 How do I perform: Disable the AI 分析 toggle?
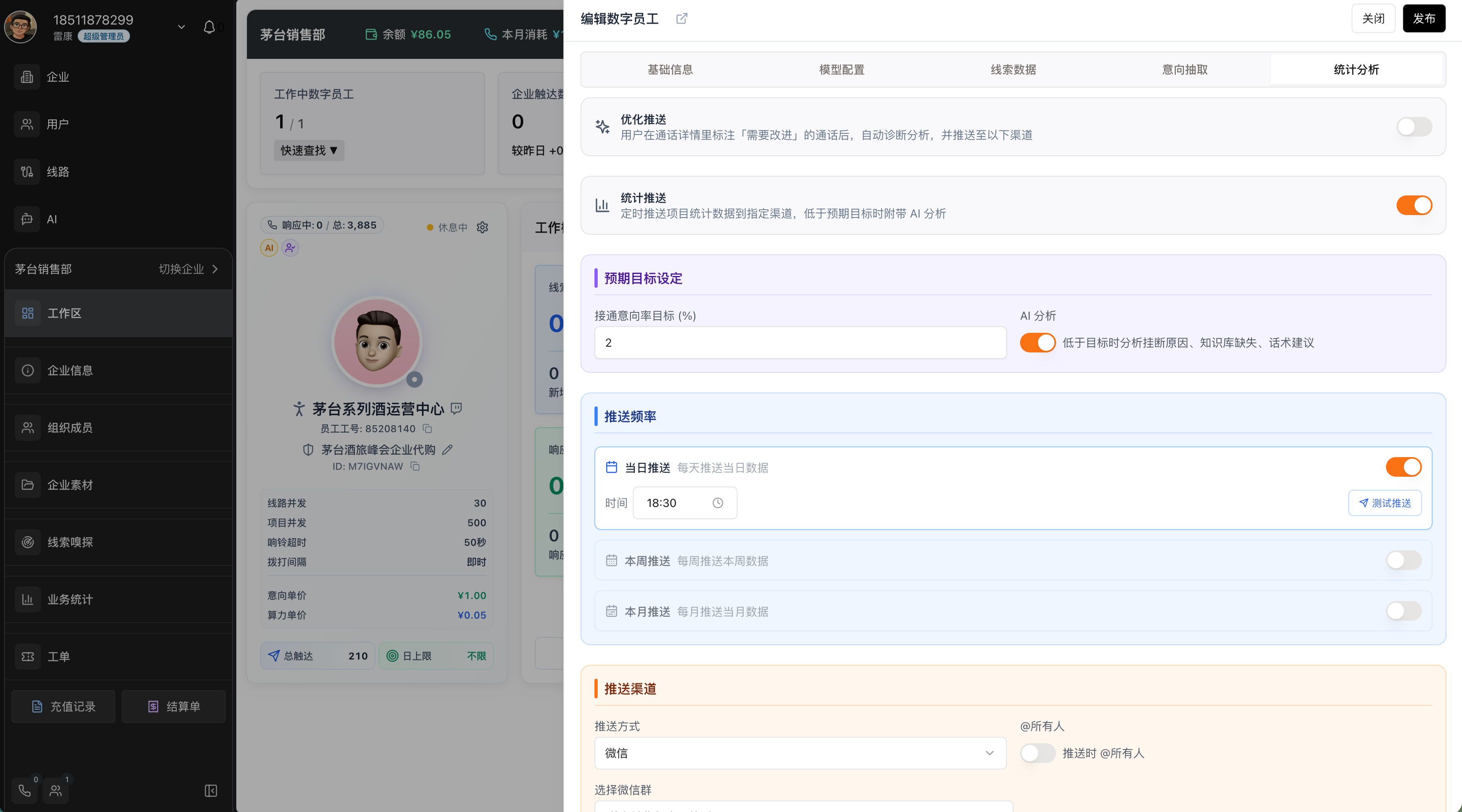point(1038,343)
